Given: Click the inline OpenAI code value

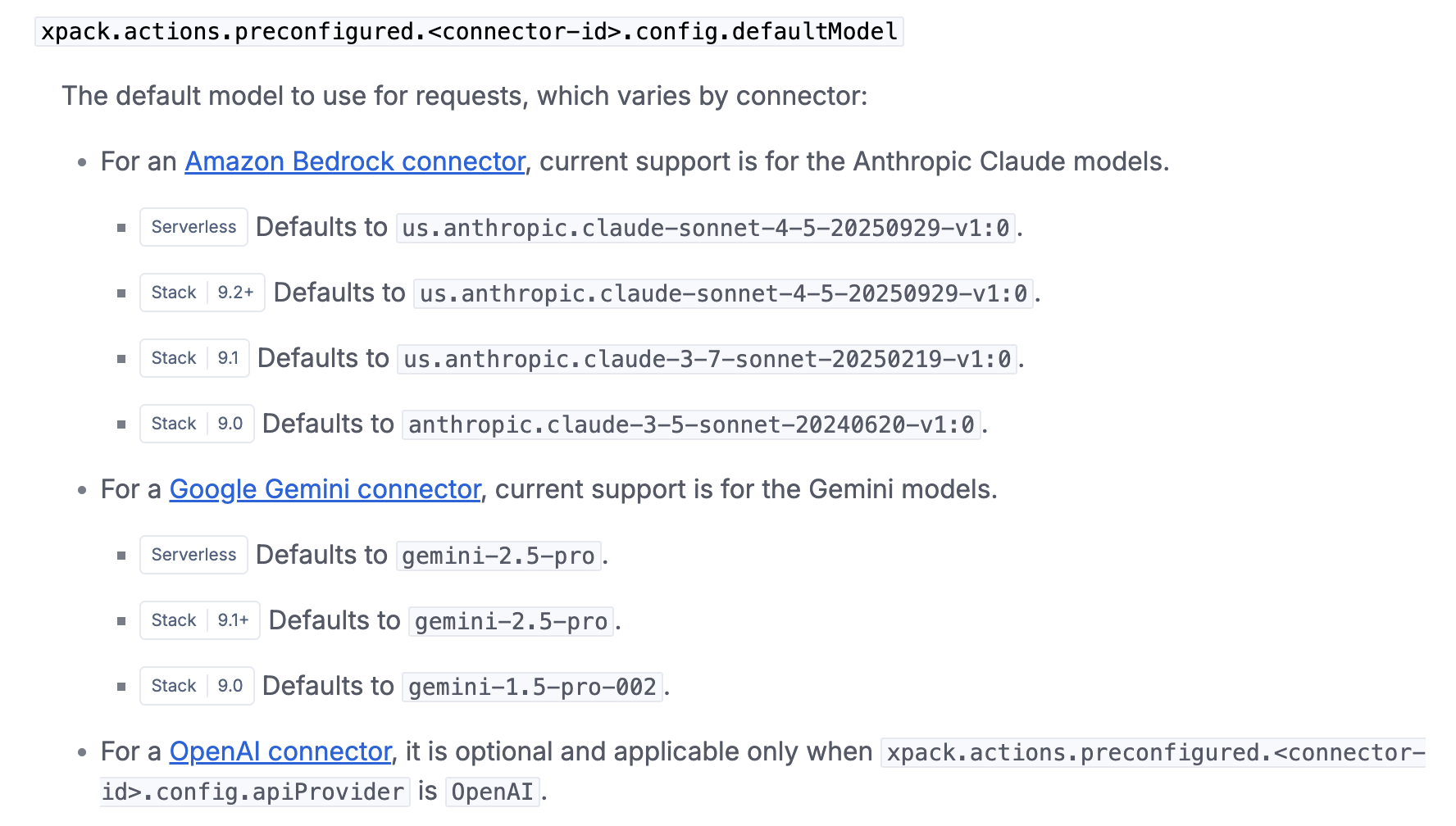Looking at the screenshot, I should [x=492, y=792].
